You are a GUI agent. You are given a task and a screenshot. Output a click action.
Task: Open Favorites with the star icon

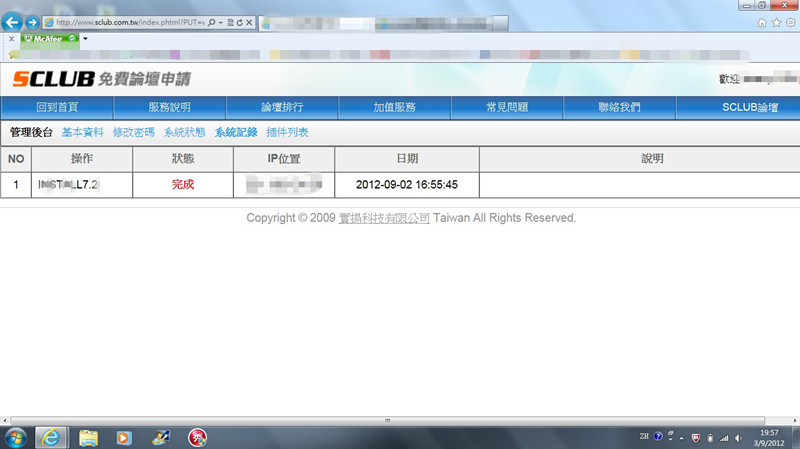[776, 22]
